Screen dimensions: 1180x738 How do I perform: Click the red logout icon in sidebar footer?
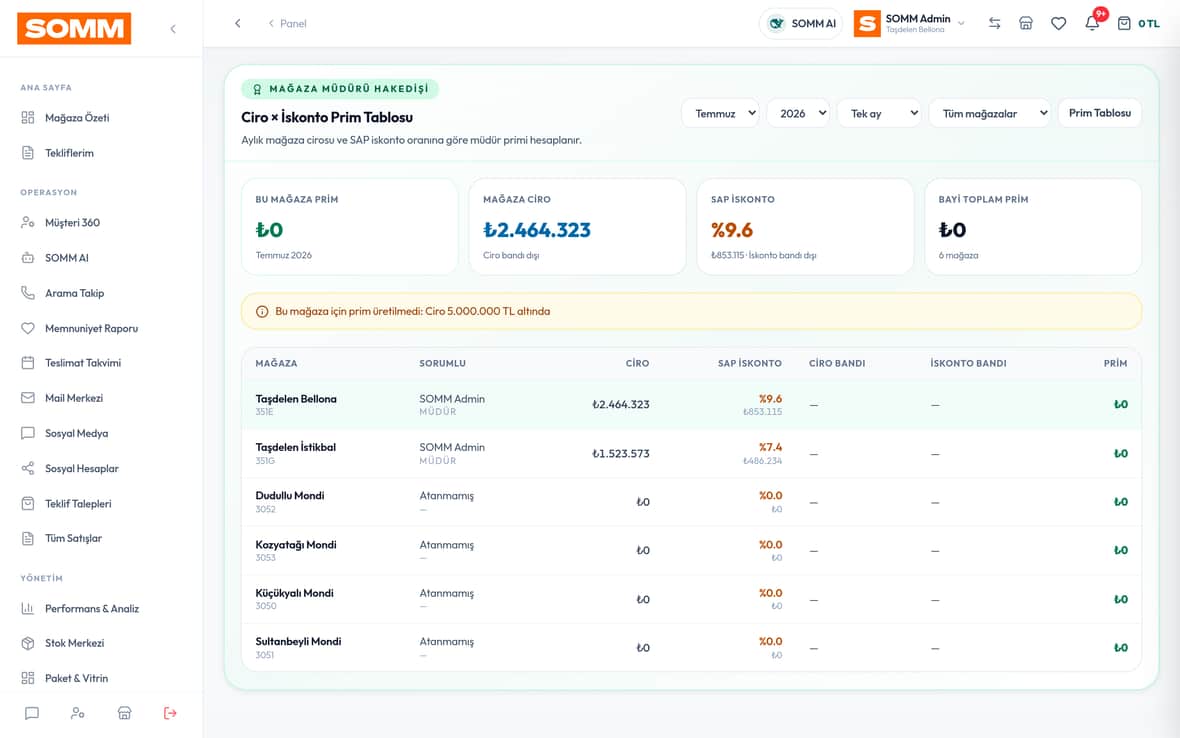pyautogui.click(x=170, y=712)
